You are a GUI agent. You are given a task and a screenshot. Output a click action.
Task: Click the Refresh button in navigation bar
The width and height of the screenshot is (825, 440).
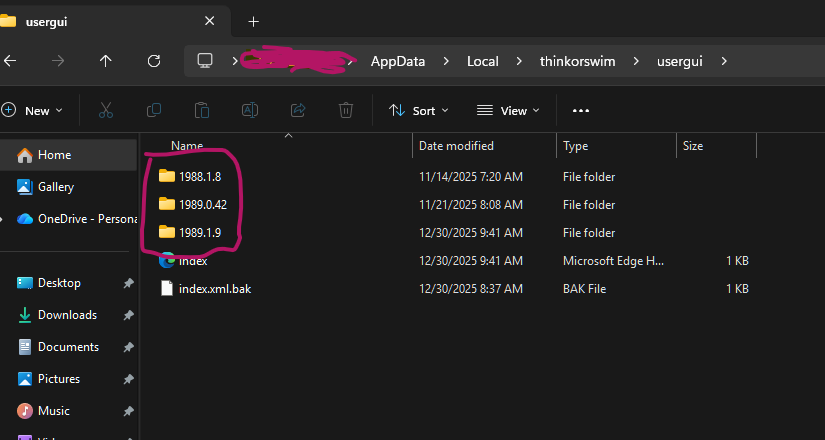[154, 61]
